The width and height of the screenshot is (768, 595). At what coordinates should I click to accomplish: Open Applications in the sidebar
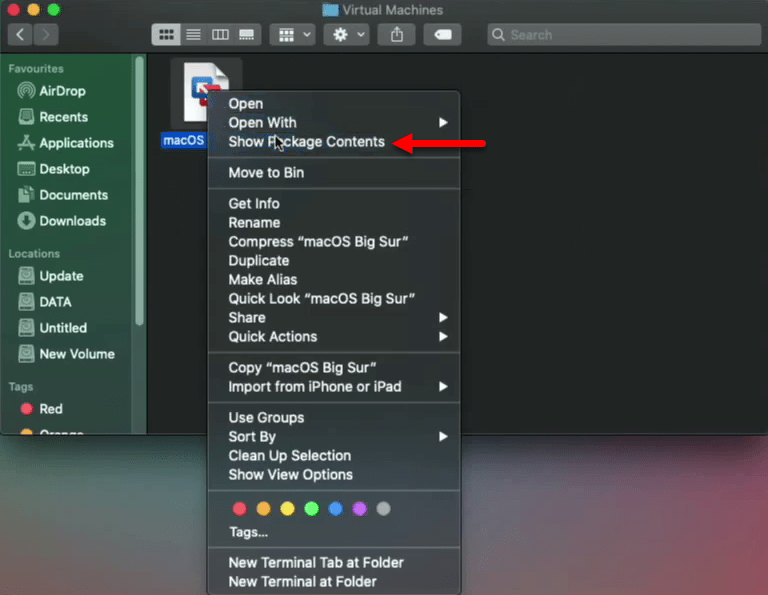point(66,143)
